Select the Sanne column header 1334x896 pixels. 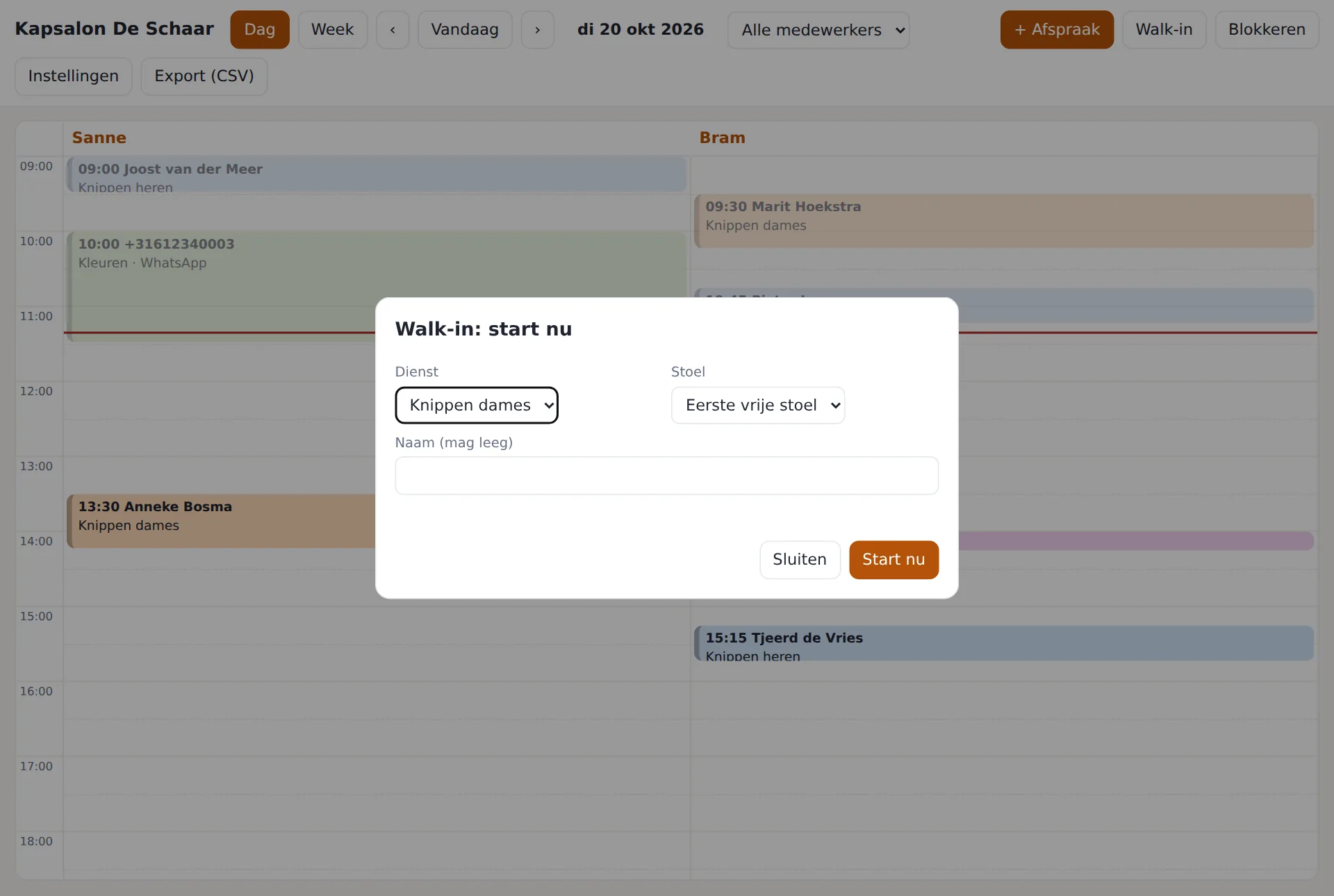(99, 138)
